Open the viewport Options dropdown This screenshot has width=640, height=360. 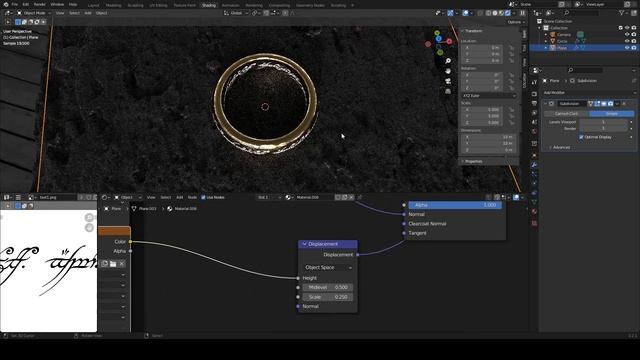[x=516, y=22]
